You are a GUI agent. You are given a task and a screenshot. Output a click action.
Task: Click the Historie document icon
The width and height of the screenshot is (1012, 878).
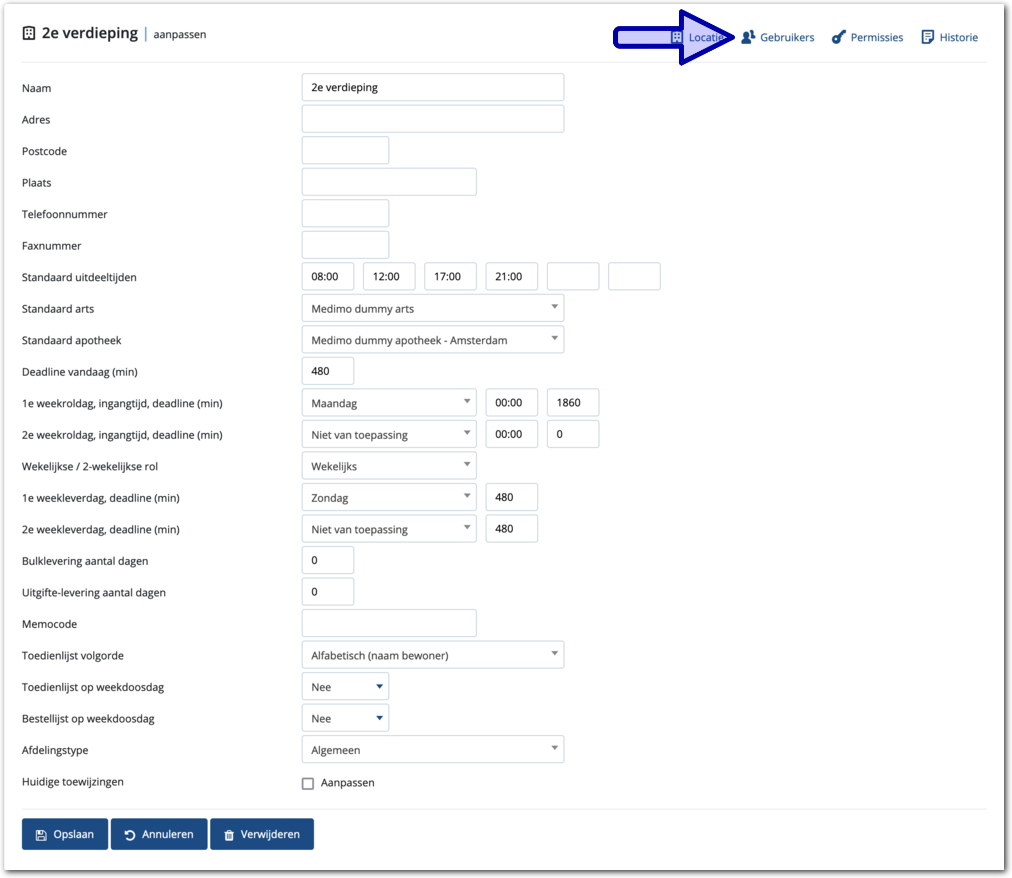coord(928,37)
